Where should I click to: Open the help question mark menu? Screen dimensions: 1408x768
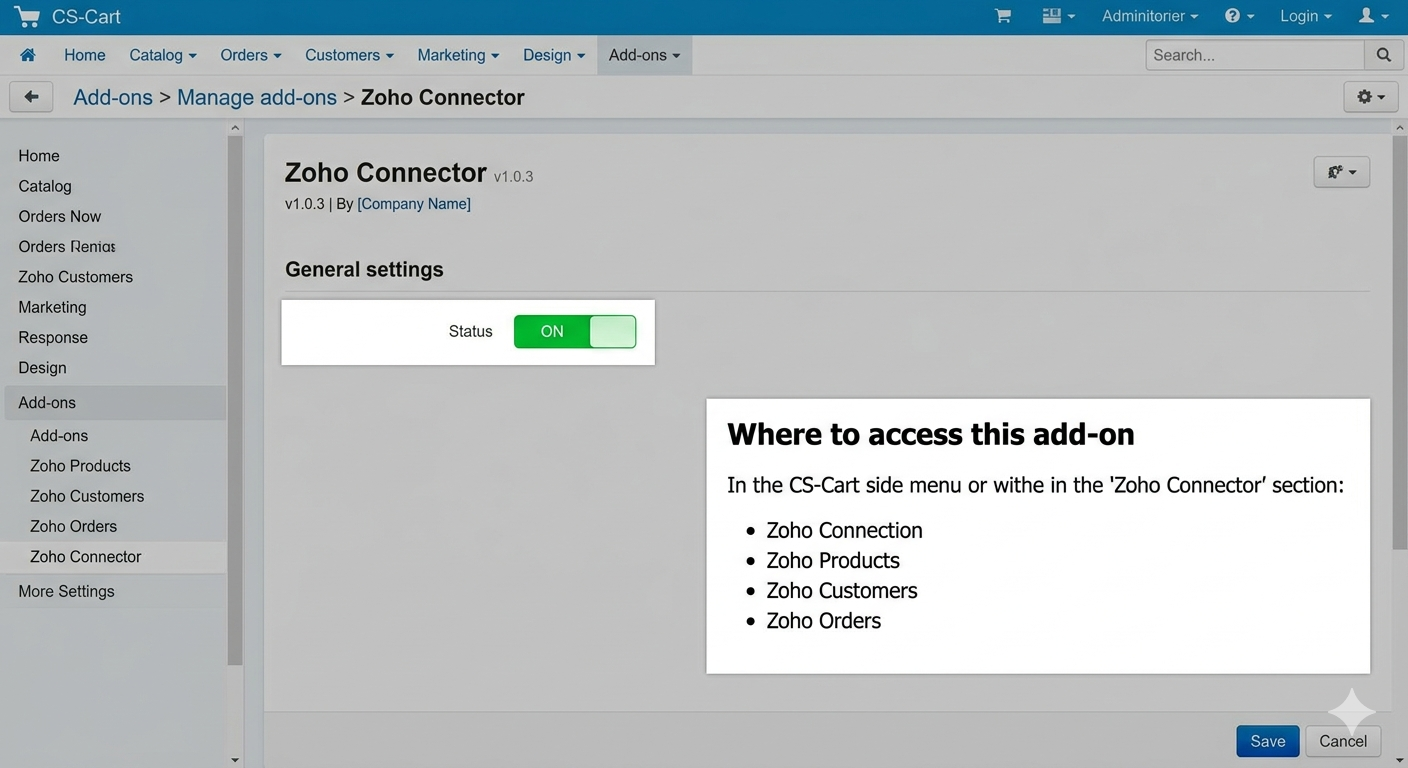click(x=1239, y=16)
